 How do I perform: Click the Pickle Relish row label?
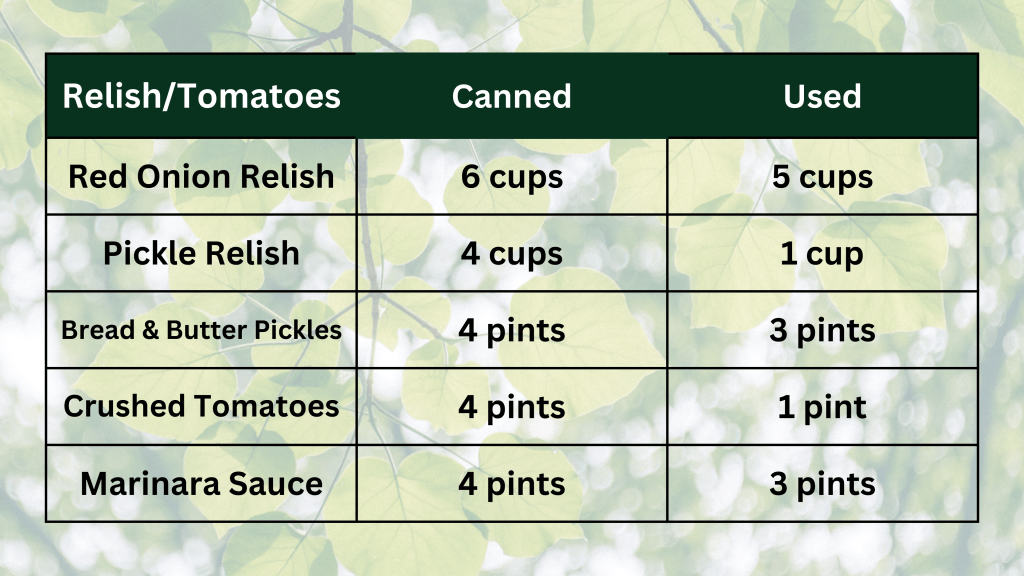point(201,253)
